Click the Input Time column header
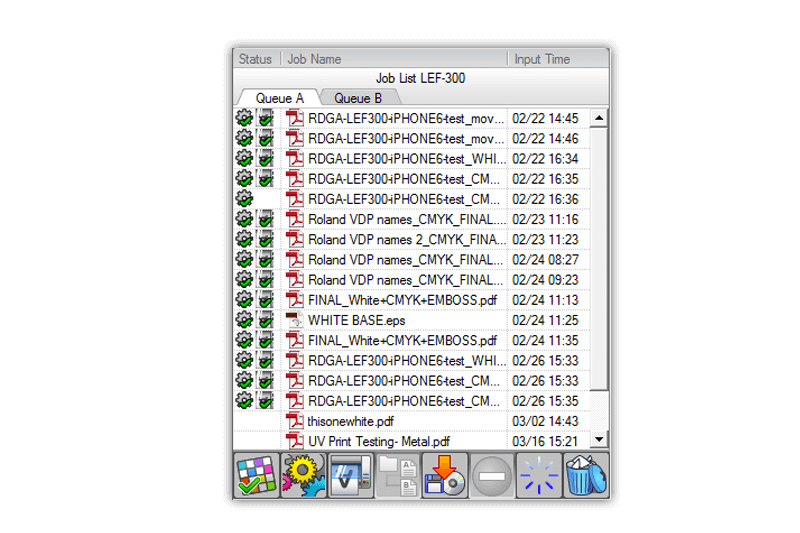 pyautogui.click(x=557, y=59)
